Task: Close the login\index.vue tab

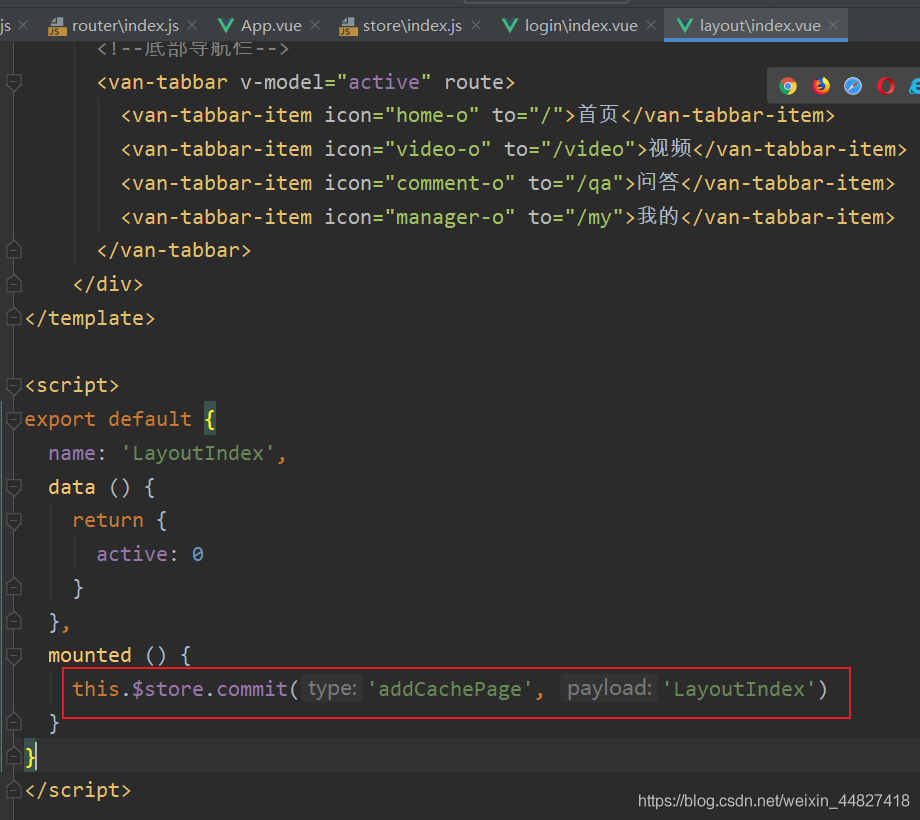Action: pos(651,25)
